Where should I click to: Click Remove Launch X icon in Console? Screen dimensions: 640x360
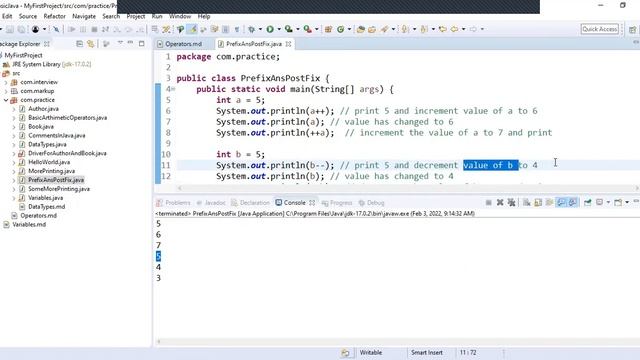click(500, 202)
